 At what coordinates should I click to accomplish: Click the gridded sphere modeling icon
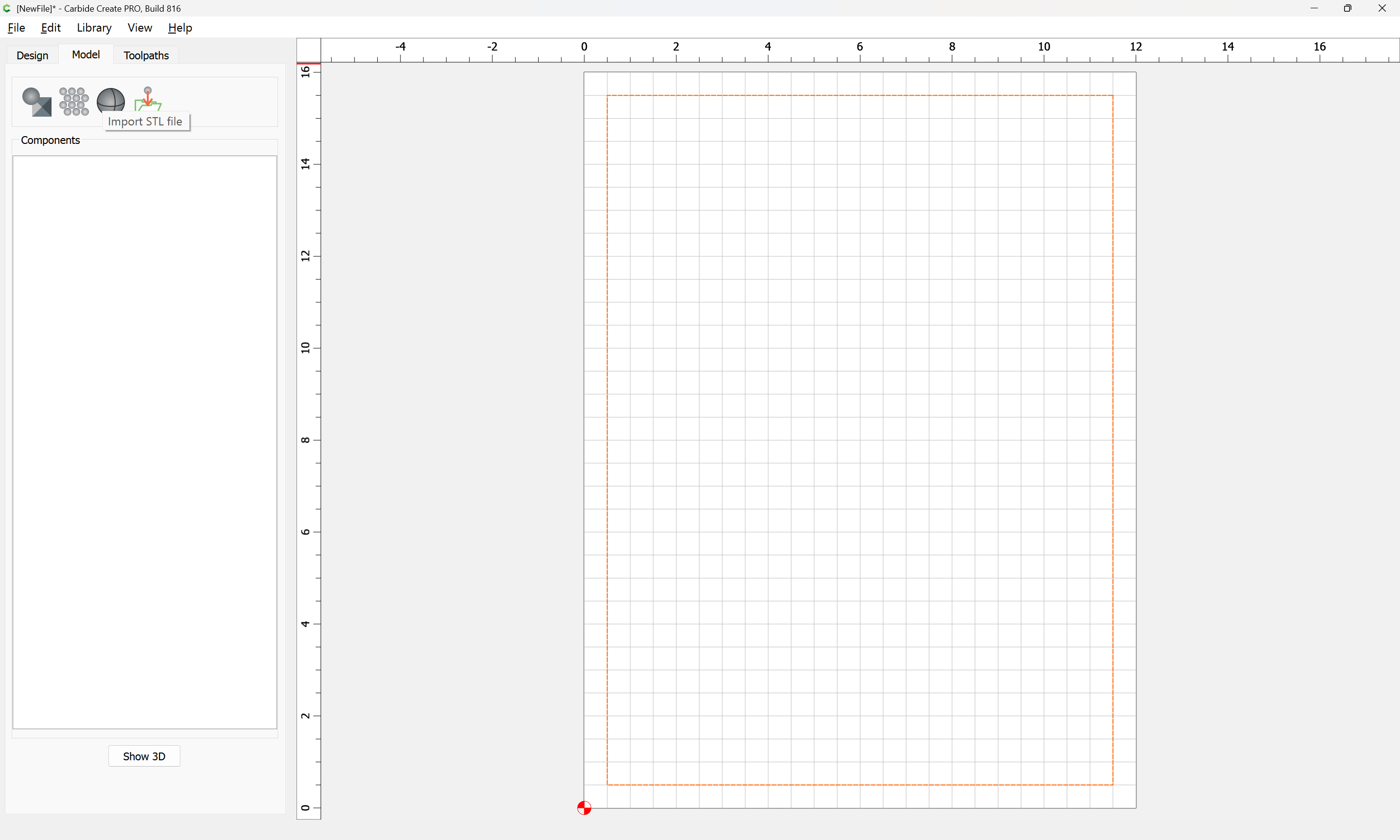pos(111,100)
